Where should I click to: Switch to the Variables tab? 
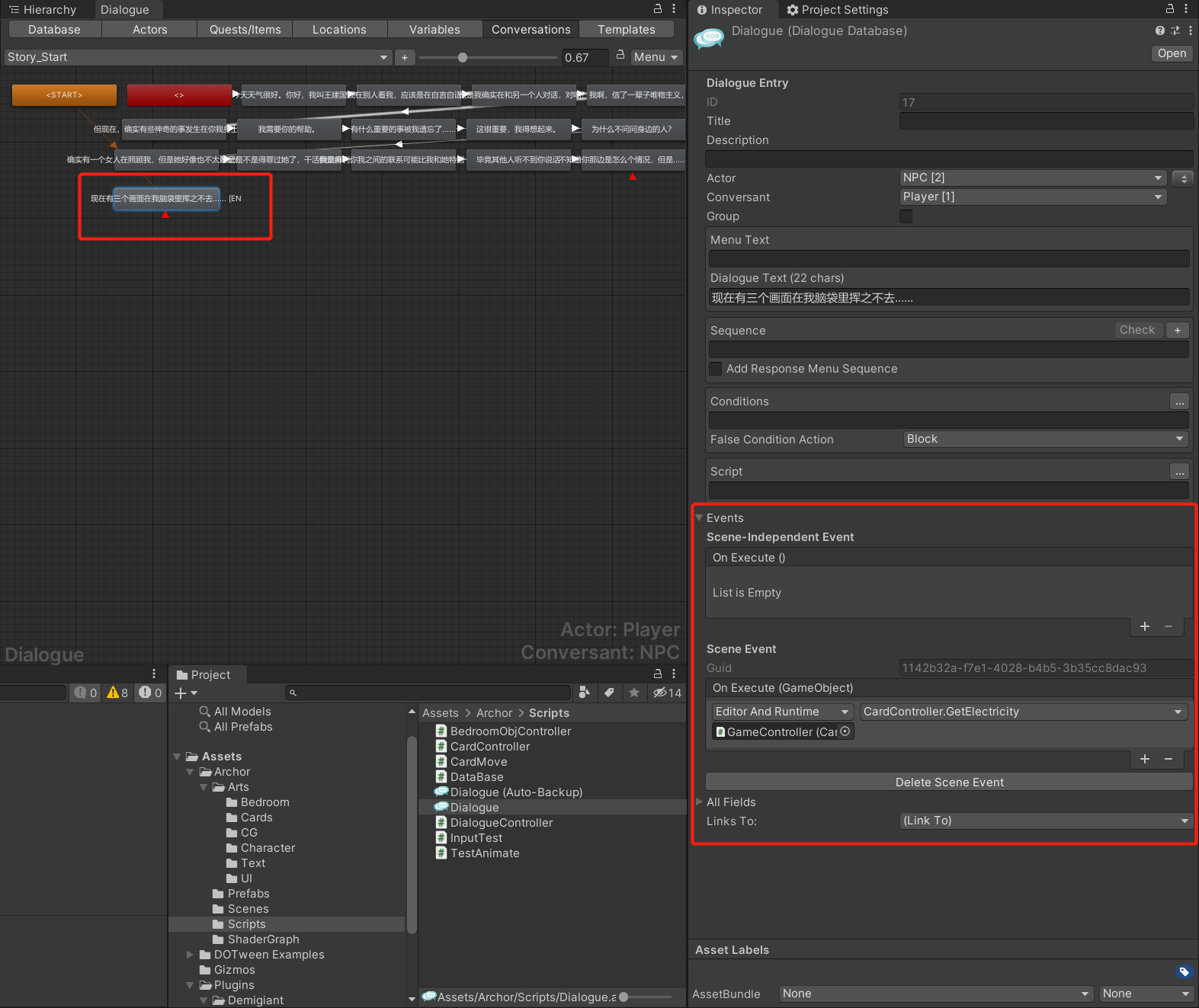pyautogui.click(x=434, y=29)
